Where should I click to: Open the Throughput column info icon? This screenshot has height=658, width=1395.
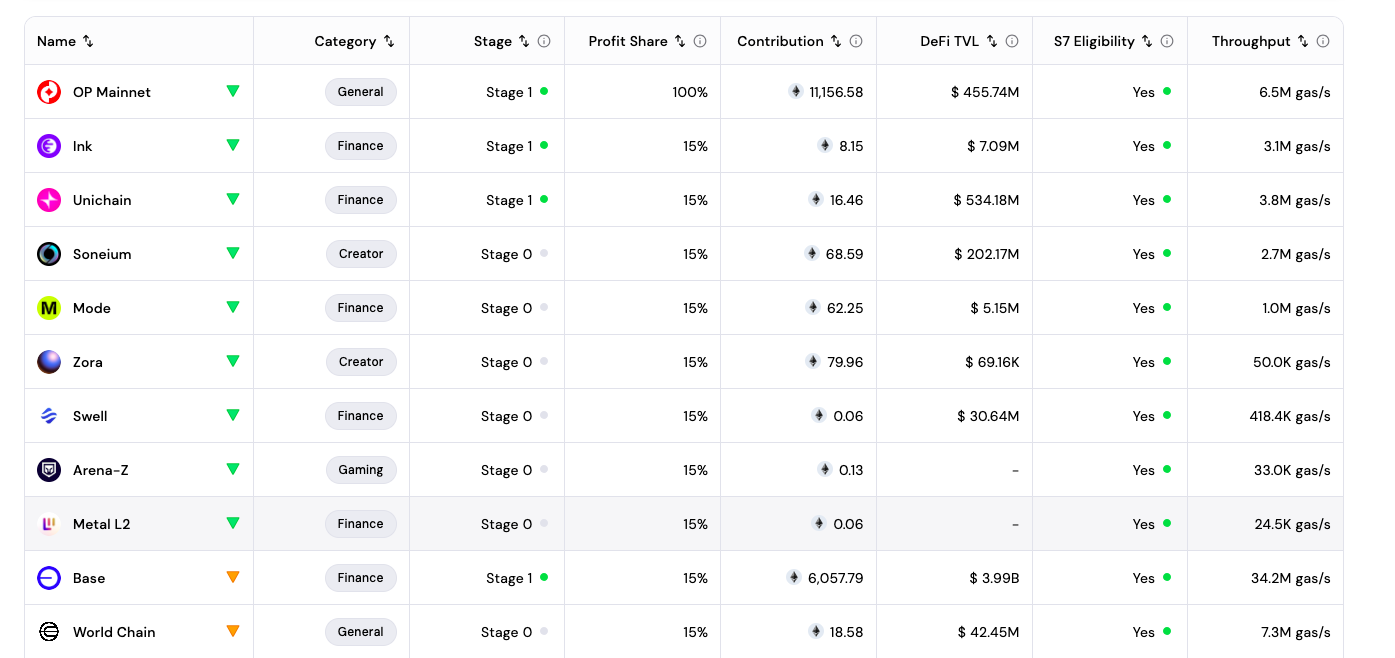click(1323, 41)
